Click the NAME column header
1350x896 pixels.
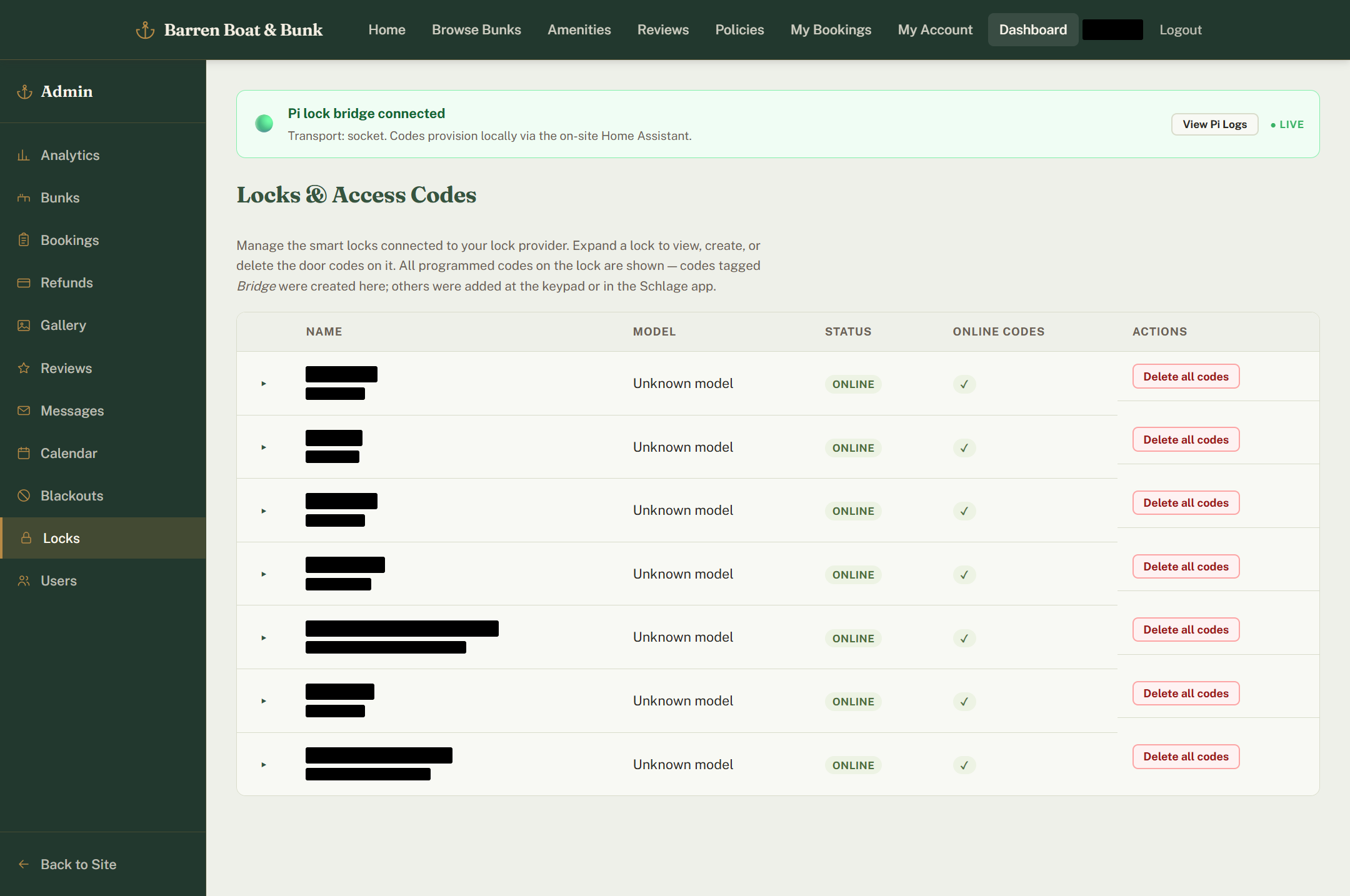click(x=324, y=332)
